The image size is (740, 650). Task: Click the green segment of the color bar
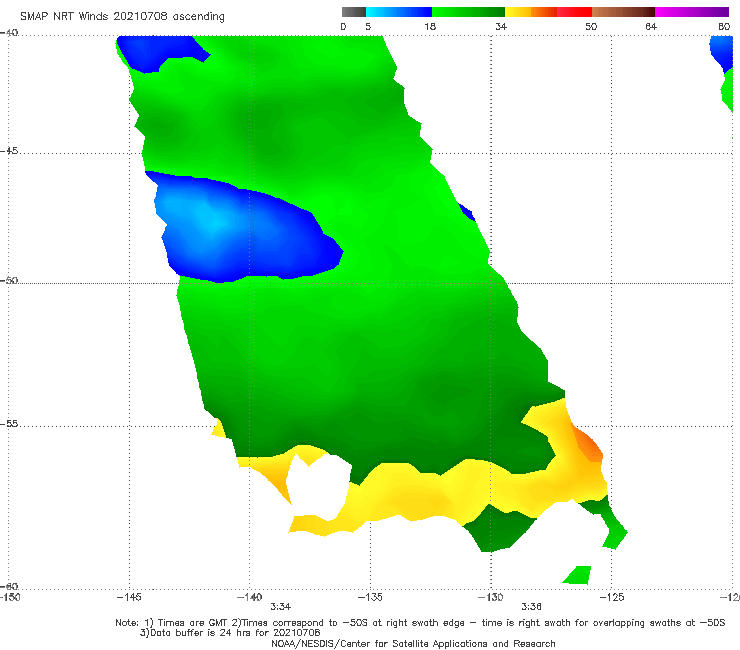tap(468, 12)
